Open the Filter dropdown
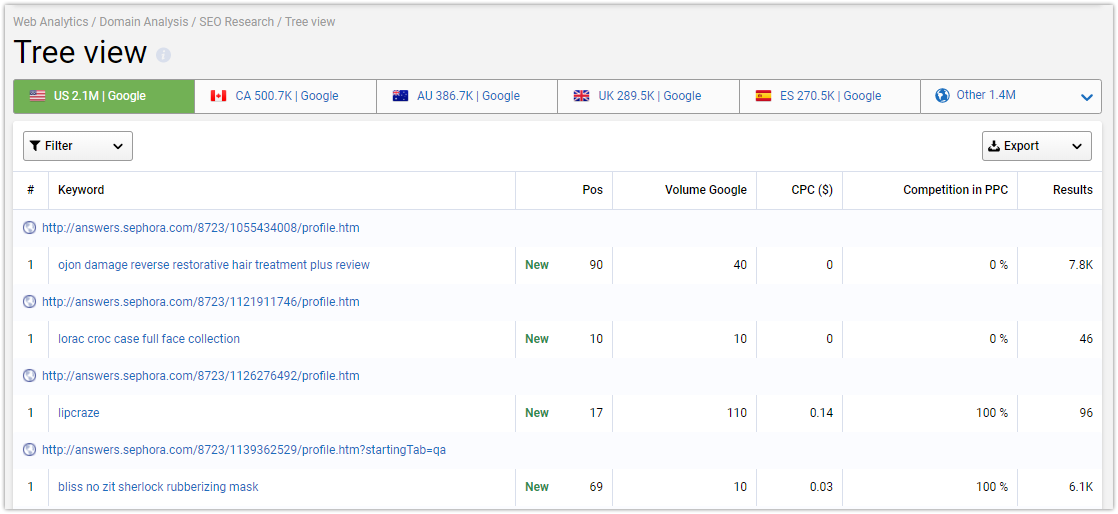1118x514 pixels. click(78, 146)
